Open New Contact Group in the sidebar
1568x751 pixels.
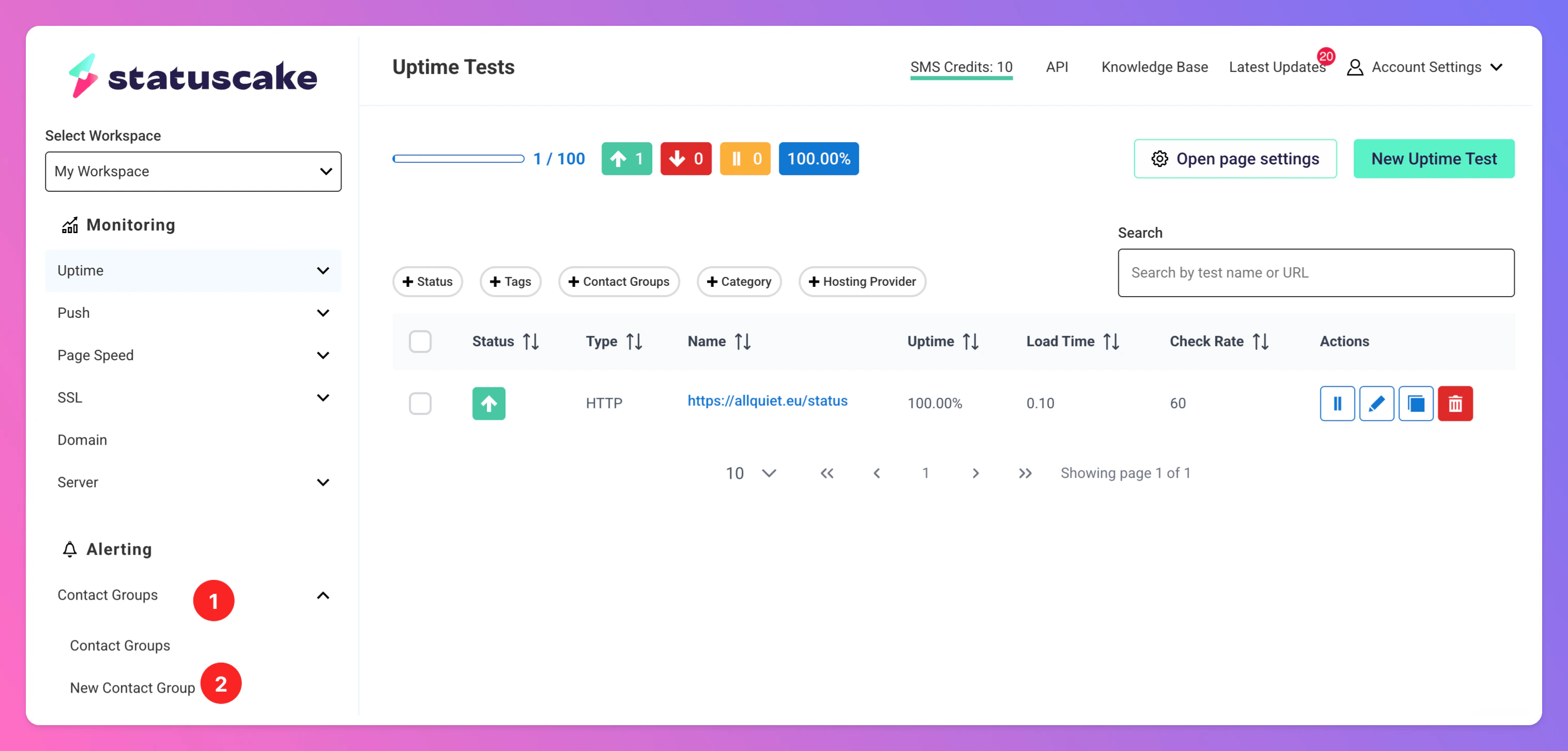[132, 688]
